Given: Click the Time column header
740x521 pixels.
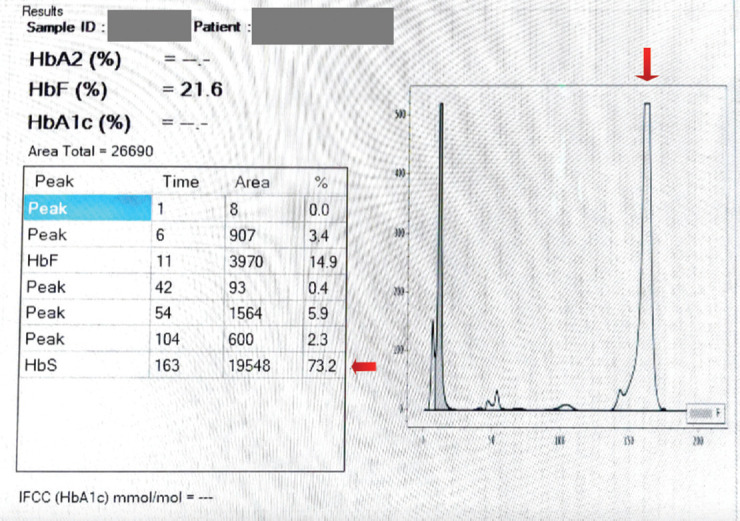Looking at the screenshot, I should click(x=180, y=182).
